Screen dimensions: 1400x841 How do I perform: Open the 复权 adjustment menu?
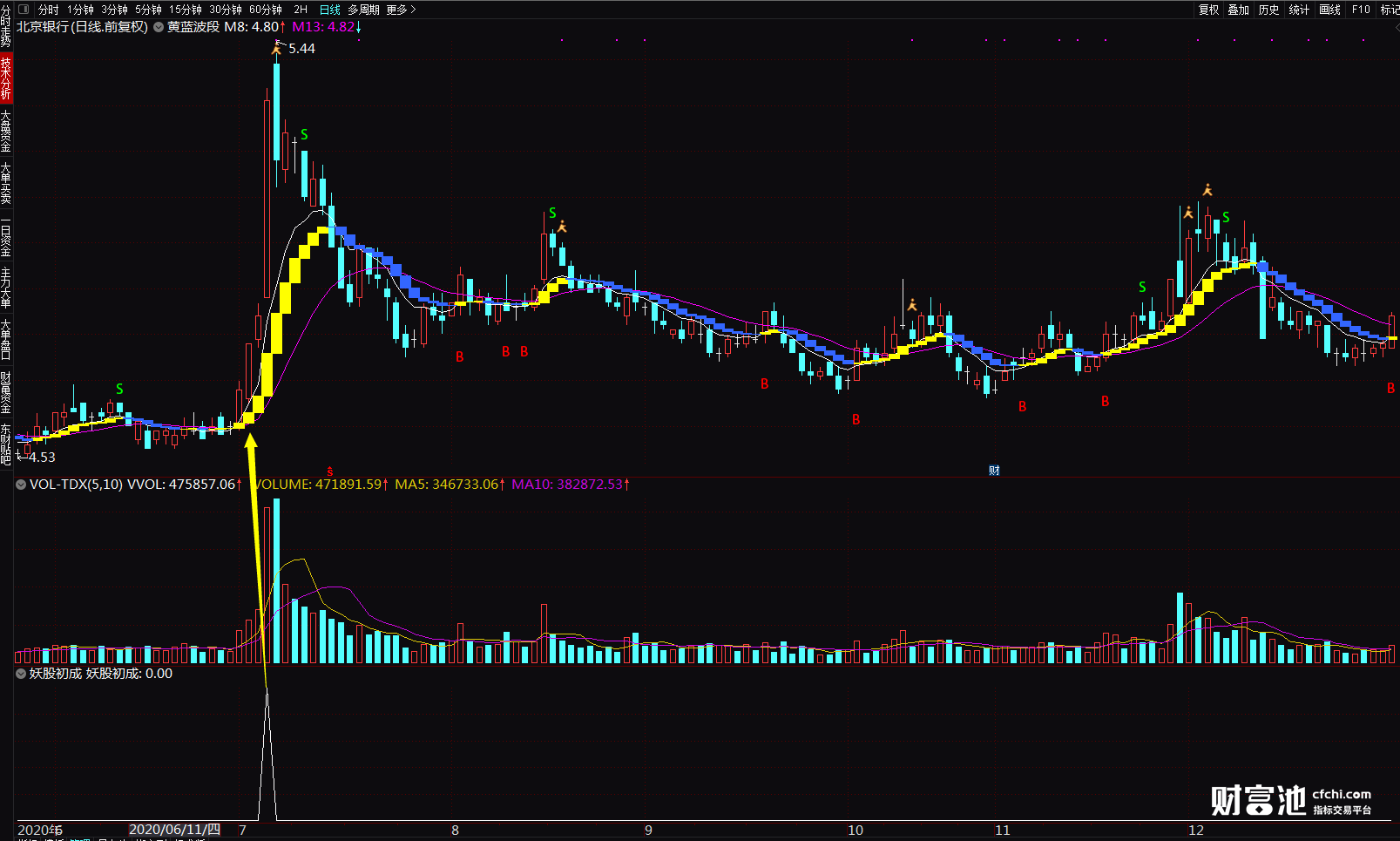pyautogui.click(x=1208, y=10)
